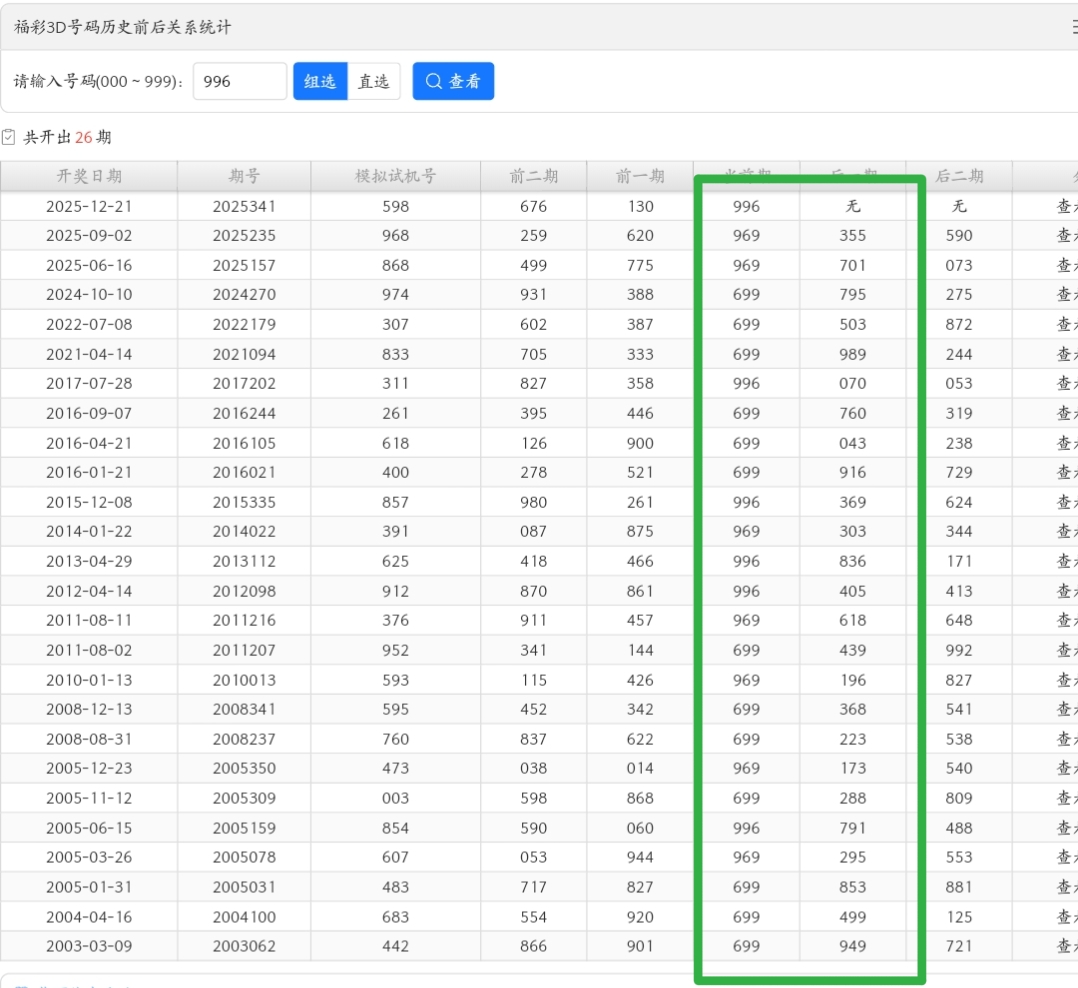Open details link for row 2017-07-28
1078x988 pixels.
click(1066, 384)
